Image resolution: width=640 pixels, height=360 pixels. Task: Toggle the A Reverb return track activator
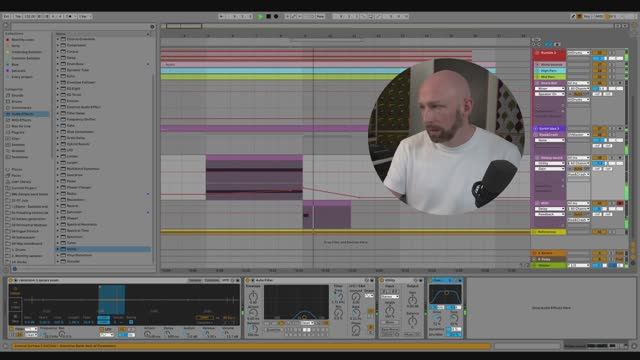[599, 253]
